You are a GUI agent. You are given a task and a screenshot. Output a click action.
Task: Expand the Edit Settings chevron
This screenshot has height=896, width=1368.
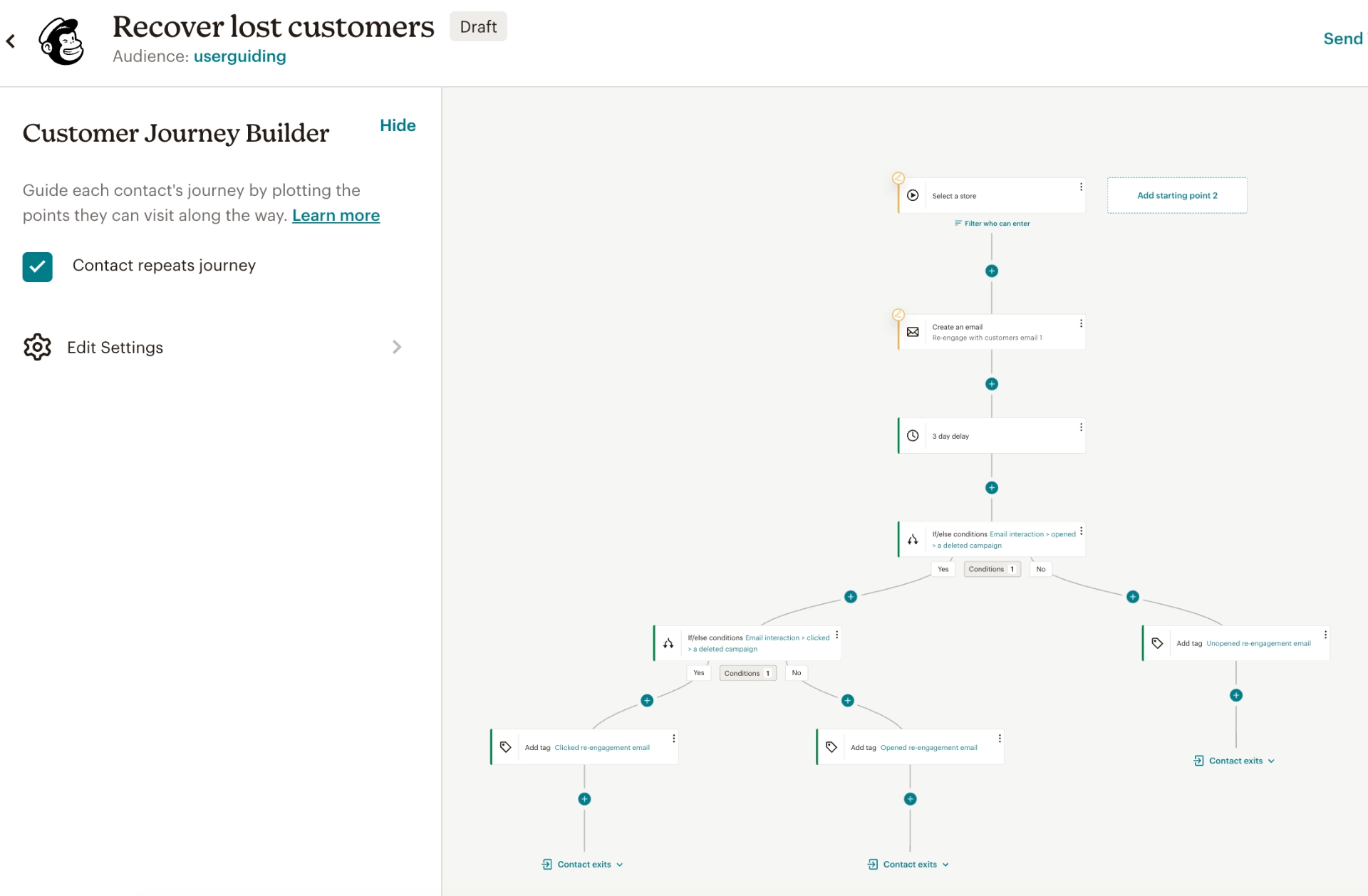397,347
